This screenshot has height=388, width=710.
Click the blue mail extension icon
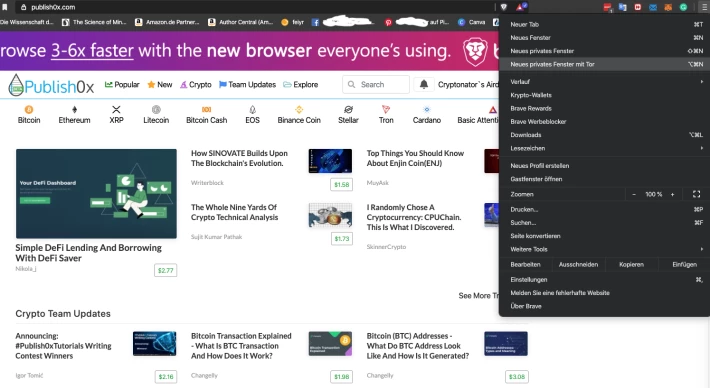pos(652,7)
